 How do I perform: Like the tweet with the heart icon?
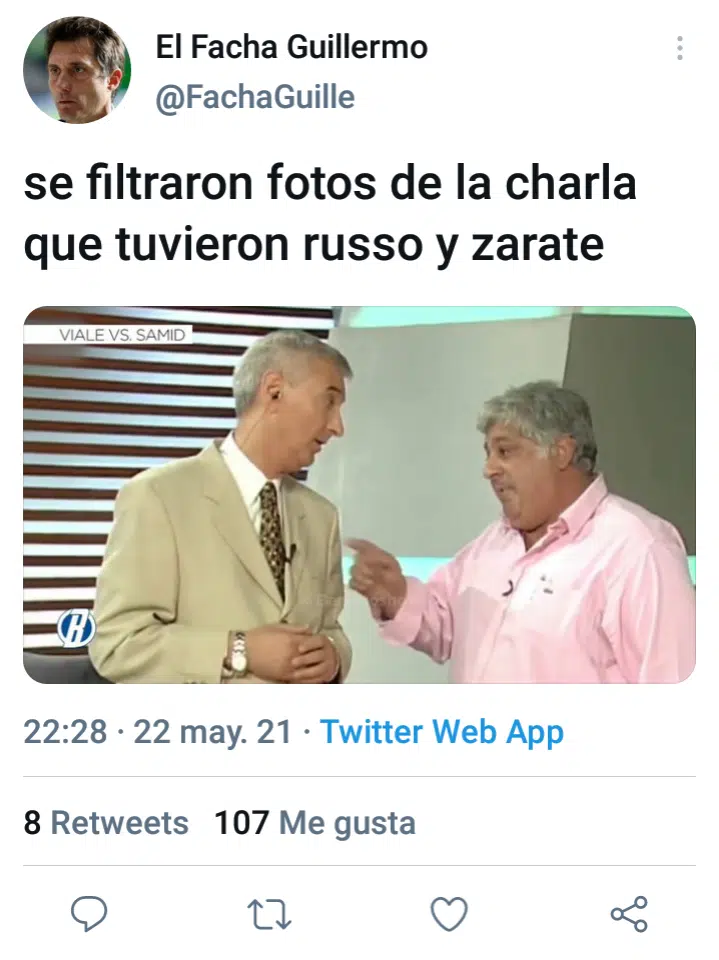point(449,914)
